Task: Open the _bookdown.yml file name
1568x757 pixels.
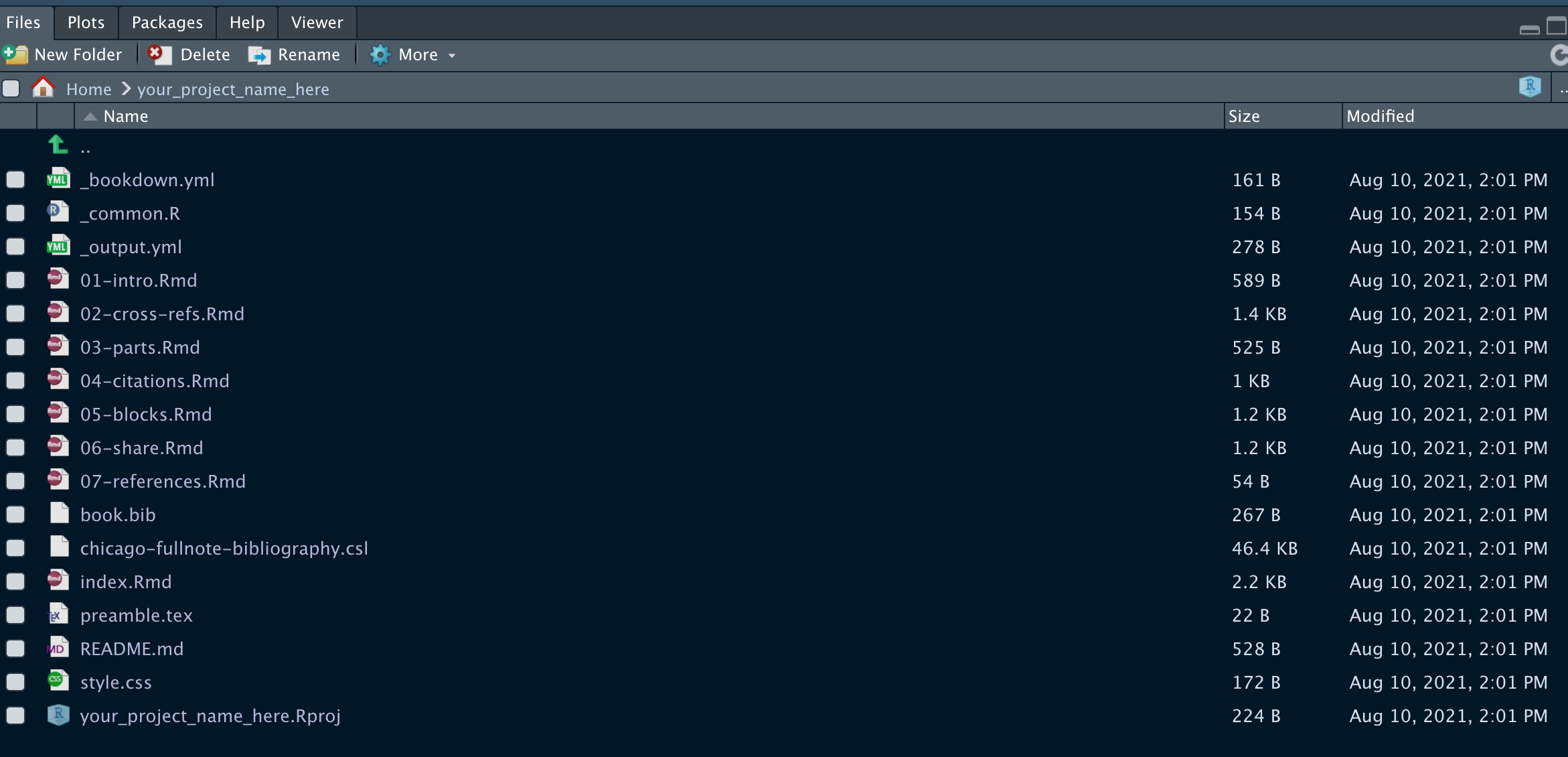Action: tap(147, 180)
